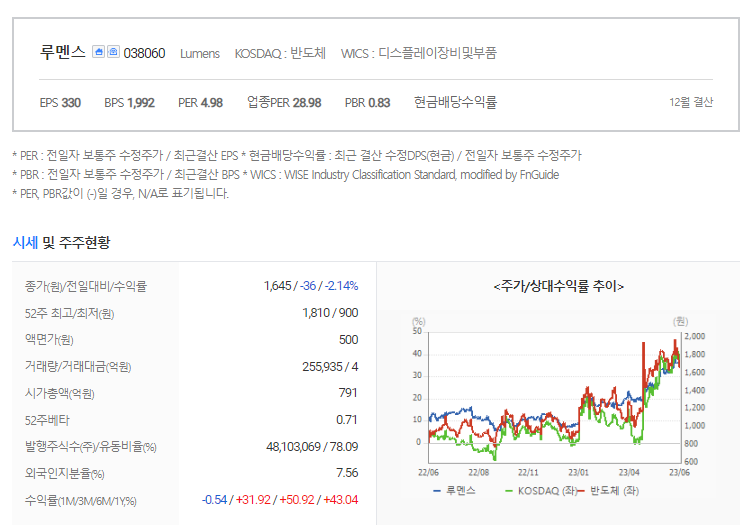Click the 종가/전일대비/수익률 row label
The height and width of the screenshot is (525, 743).
point(86,286)
